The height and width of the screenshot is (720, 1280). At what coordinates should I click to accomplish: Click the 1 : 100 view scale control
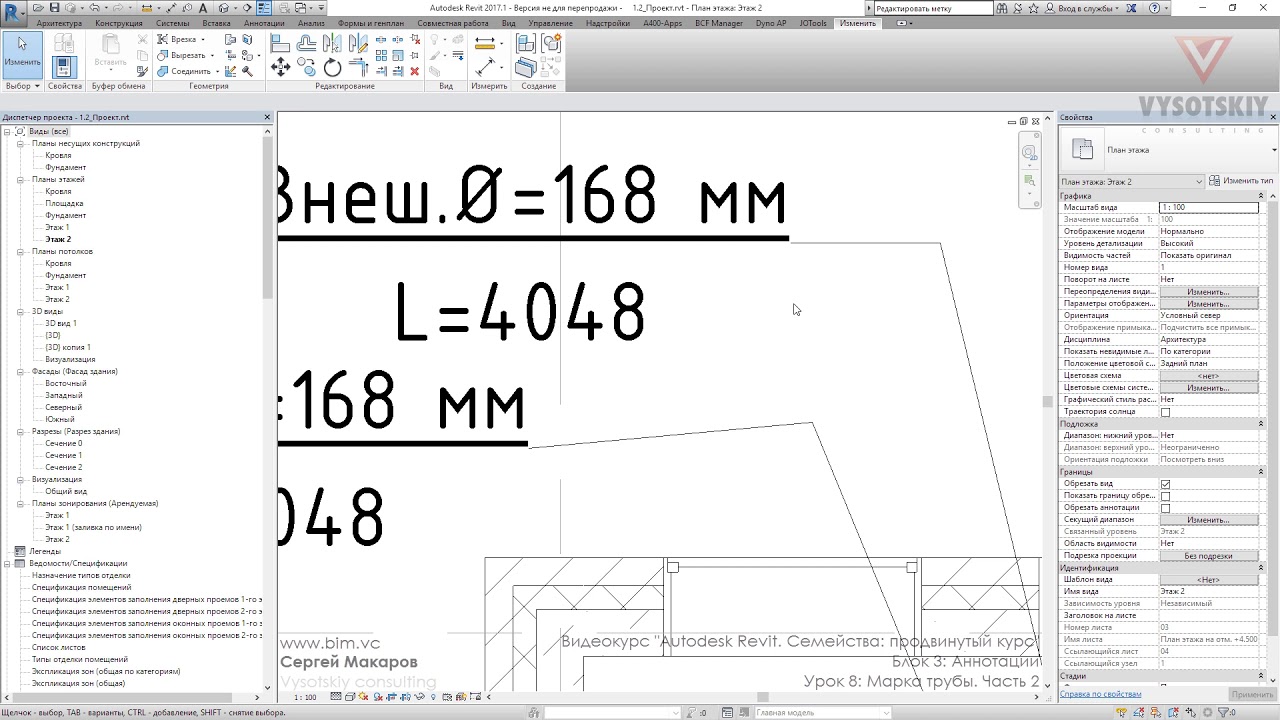(x=306, y=697)
